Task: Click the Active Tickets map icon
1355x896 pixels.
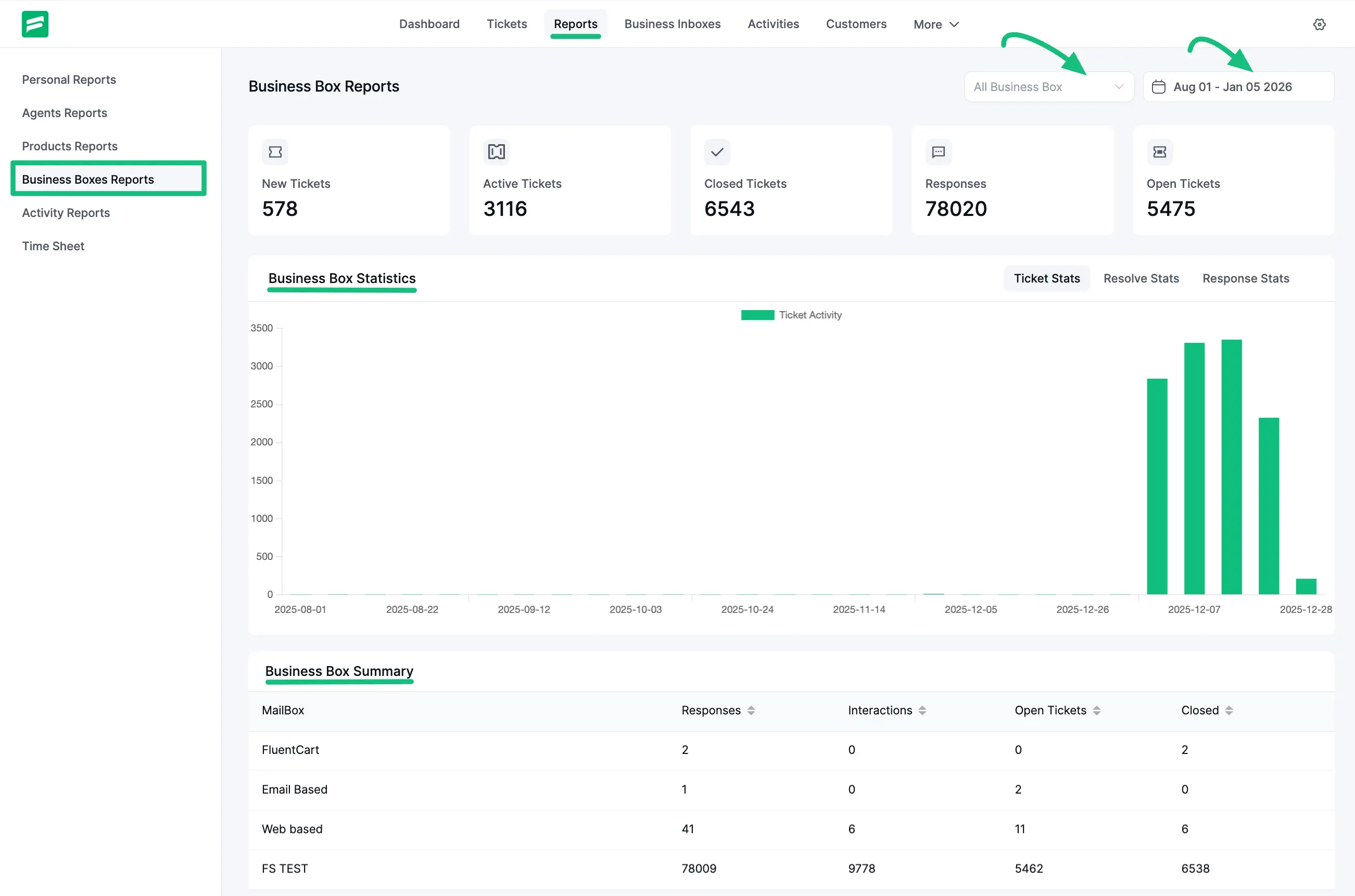Action: 496,151
